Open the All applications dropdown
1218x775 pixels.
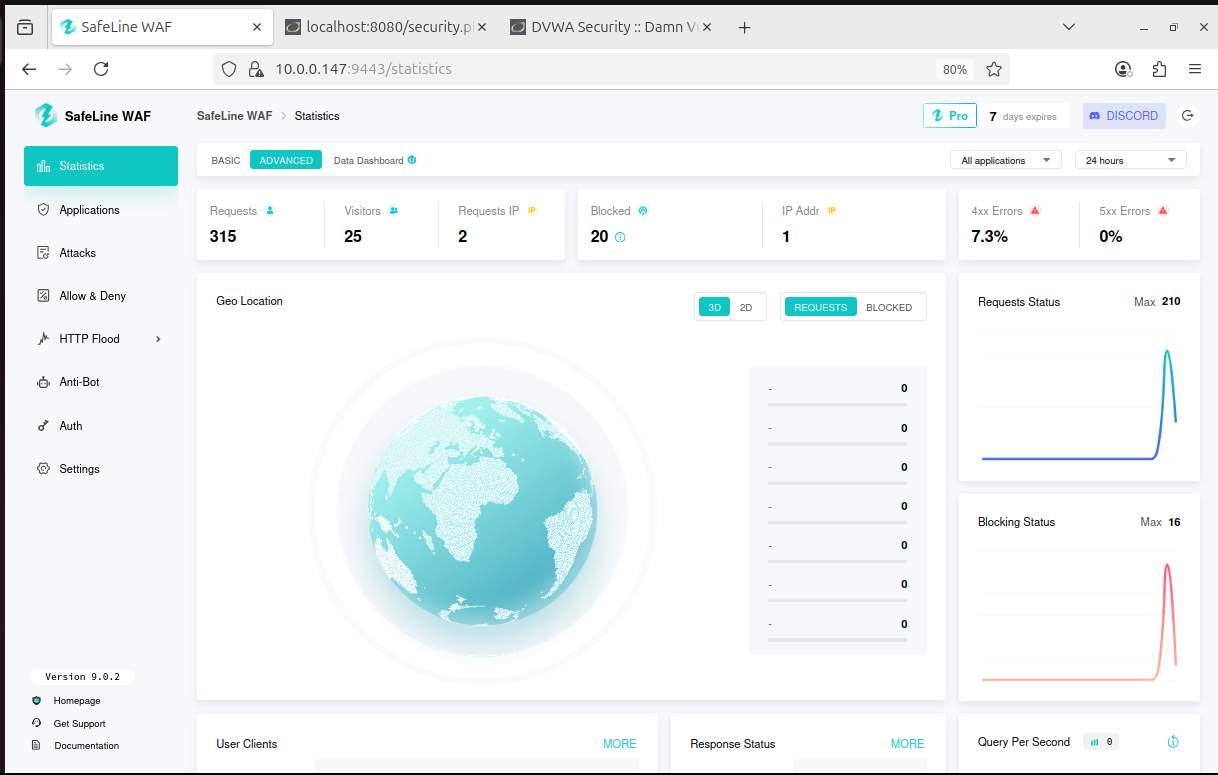(1005, 160)
